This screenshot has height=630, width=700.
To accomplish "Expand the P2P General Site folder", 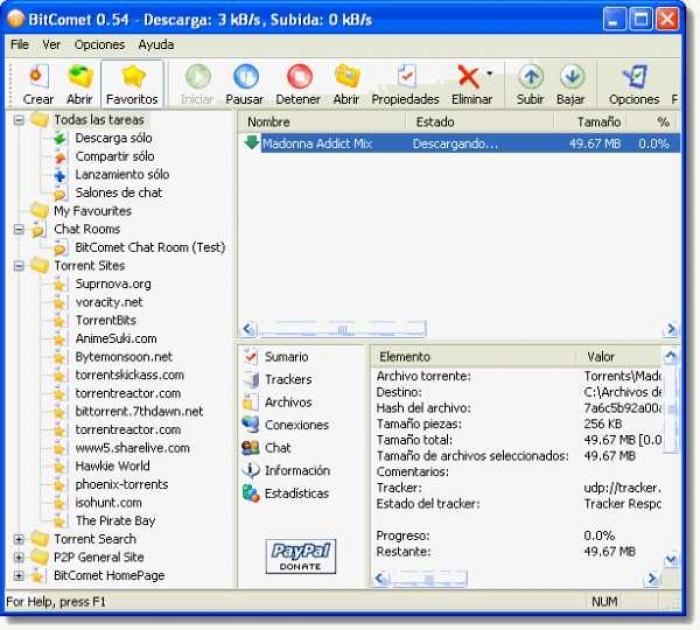I will click(x=18, y=557).
